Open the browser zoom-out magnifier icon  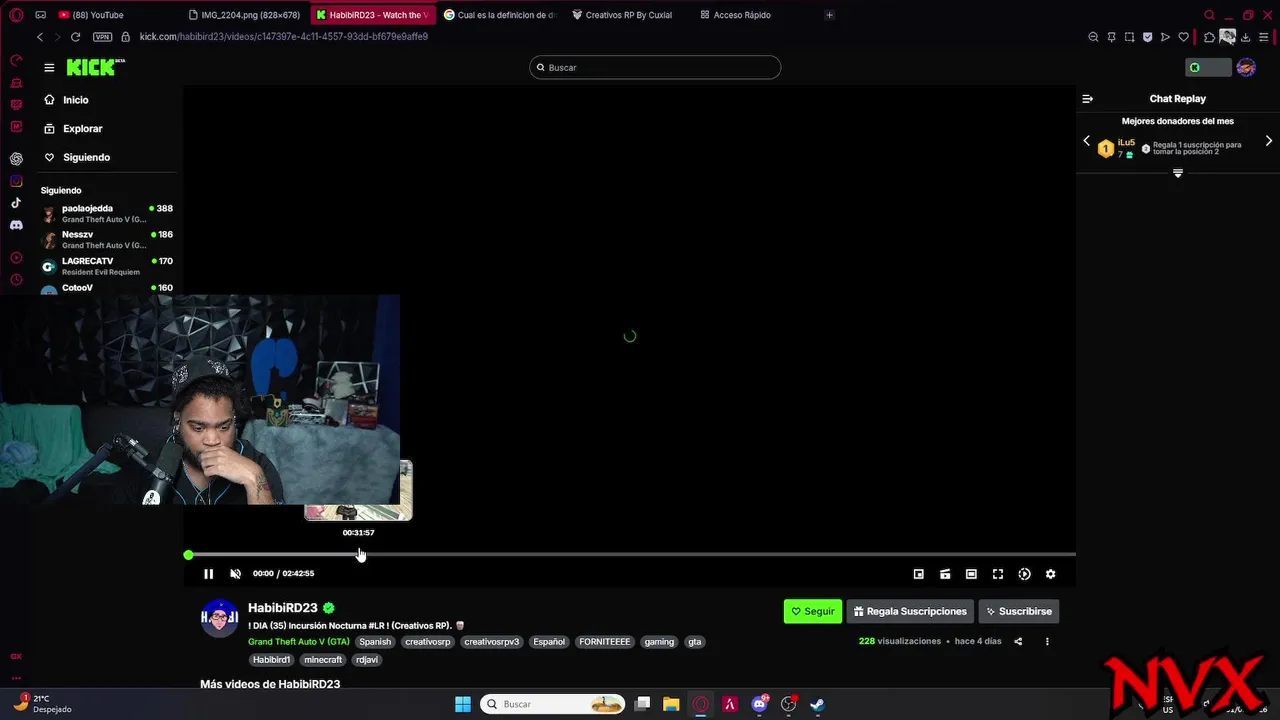pos(1093,37)
